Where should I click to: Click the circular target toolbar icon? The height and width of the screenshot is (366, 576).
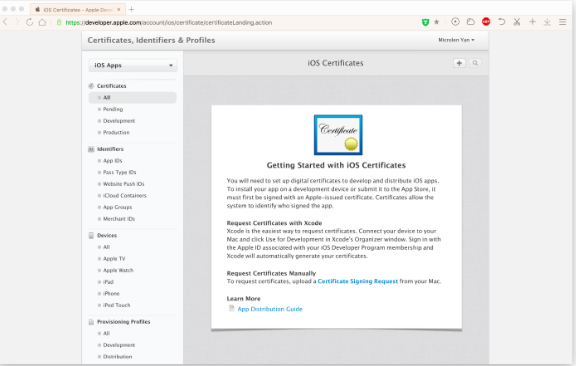tap(455, 22)
